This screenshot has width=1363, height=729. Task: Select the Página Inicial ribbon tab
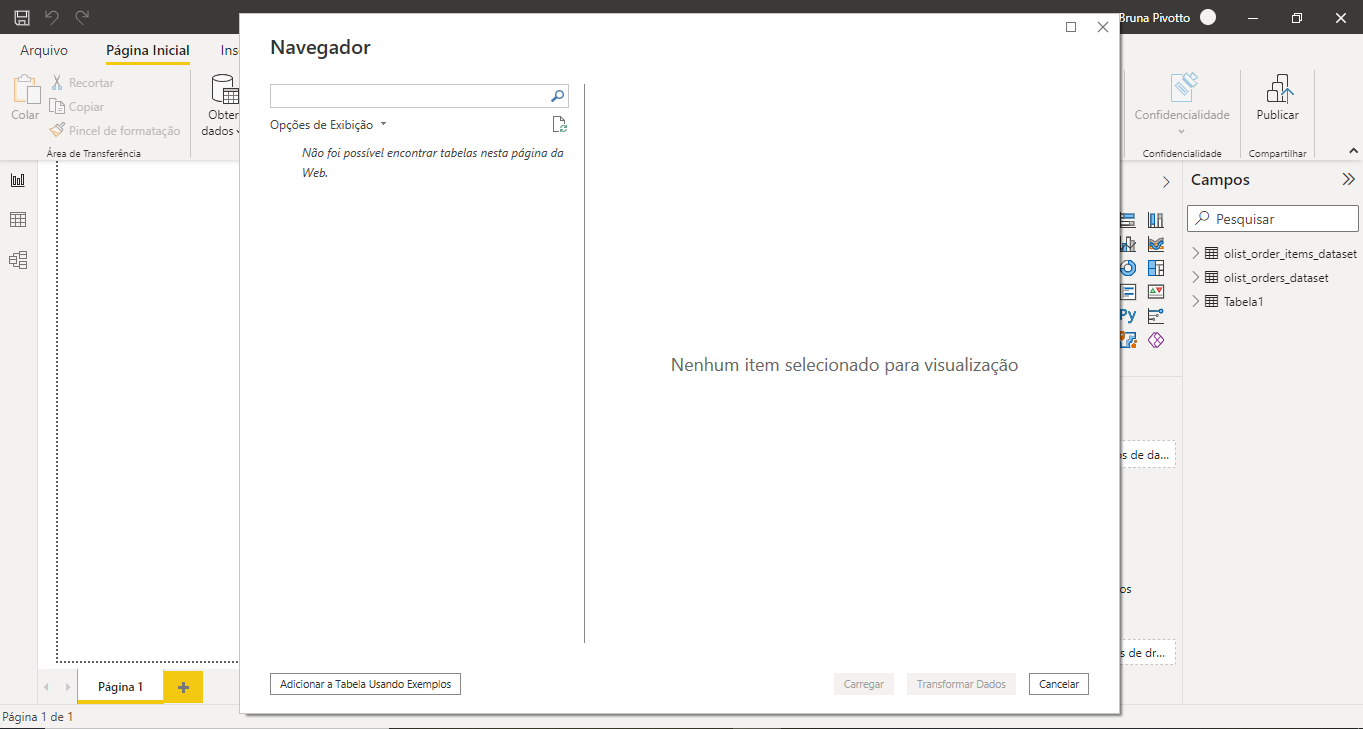148,50
